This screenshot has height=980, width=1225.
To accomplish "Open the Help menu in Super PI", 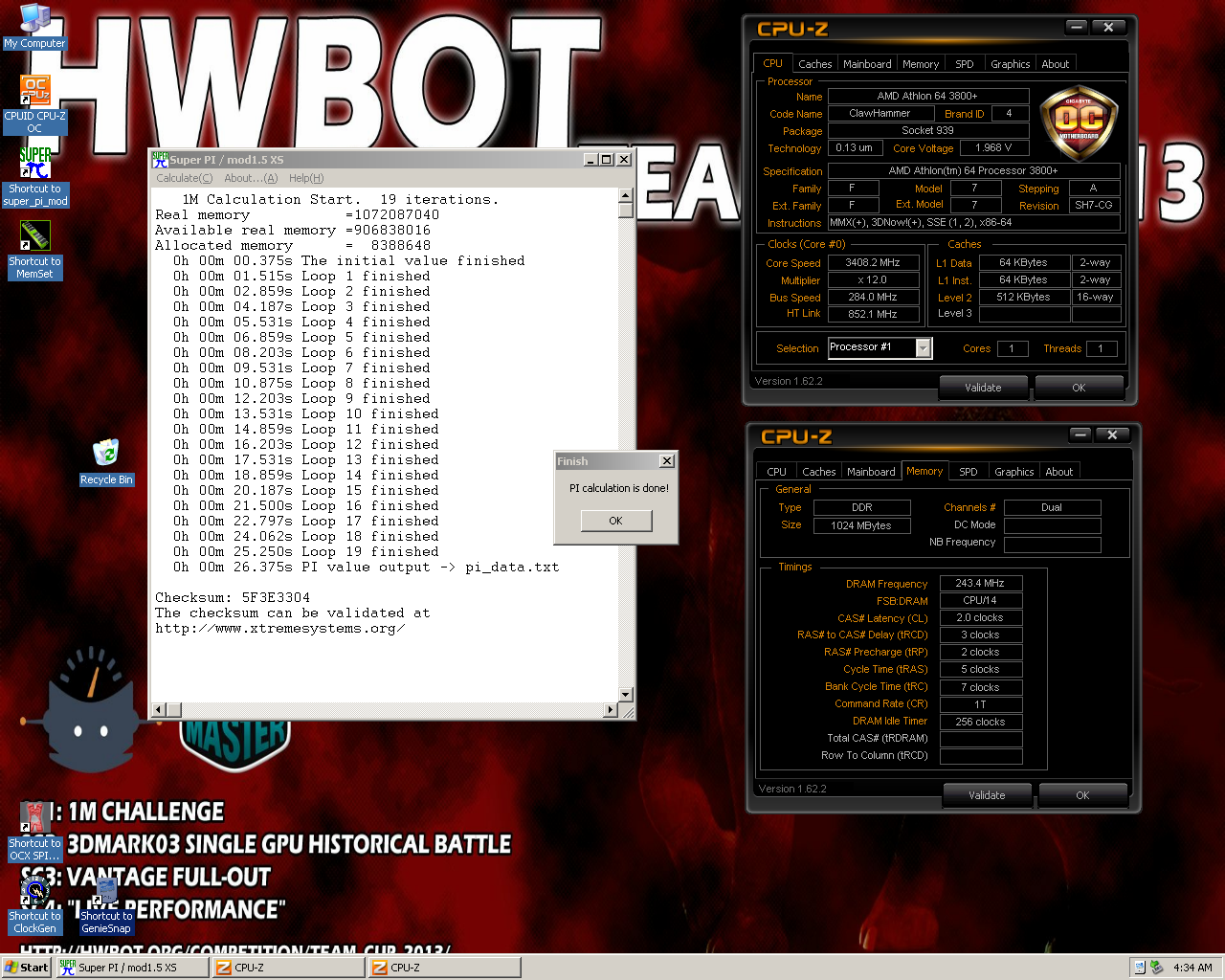I will point(306,178).
